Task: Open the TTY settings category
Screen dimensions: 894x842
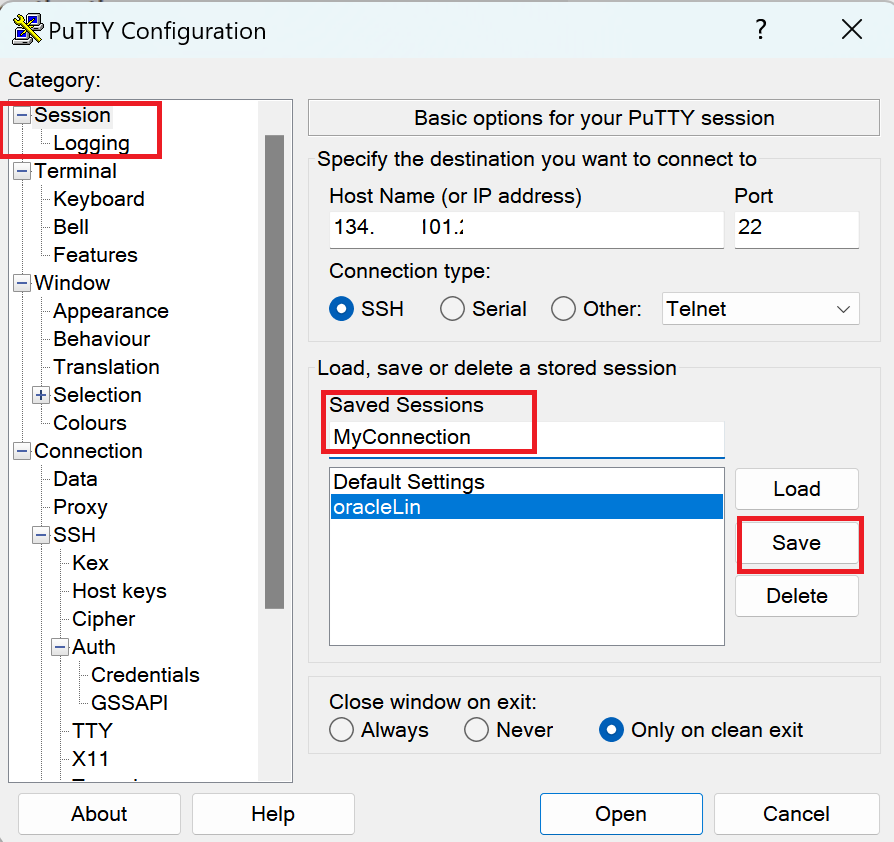Action: tap(92, 731)
